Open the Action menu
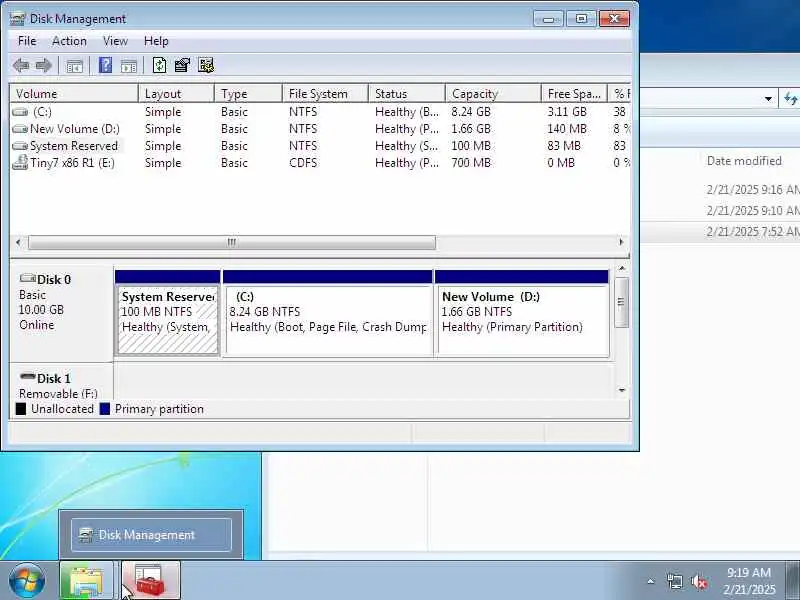The image size is (800, 600). pyautogui.click(x=69, y=41)
